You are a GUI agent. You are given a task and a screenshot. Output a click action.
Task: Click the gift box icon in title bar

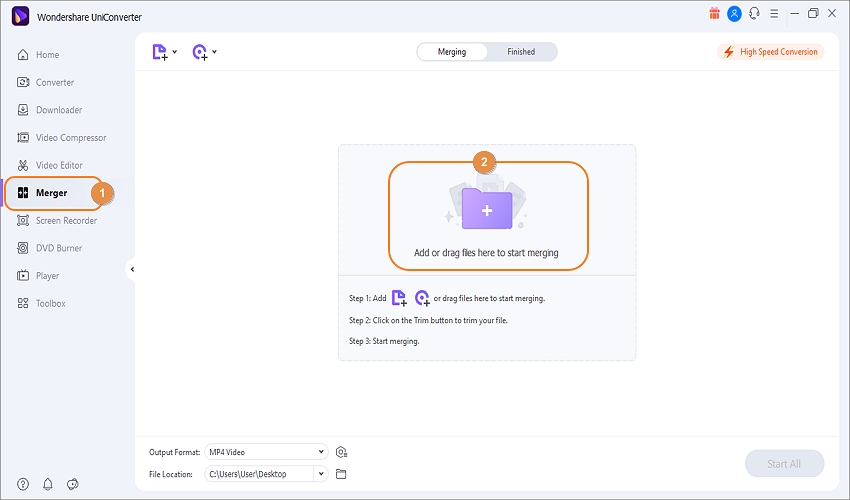coord(714,14)
